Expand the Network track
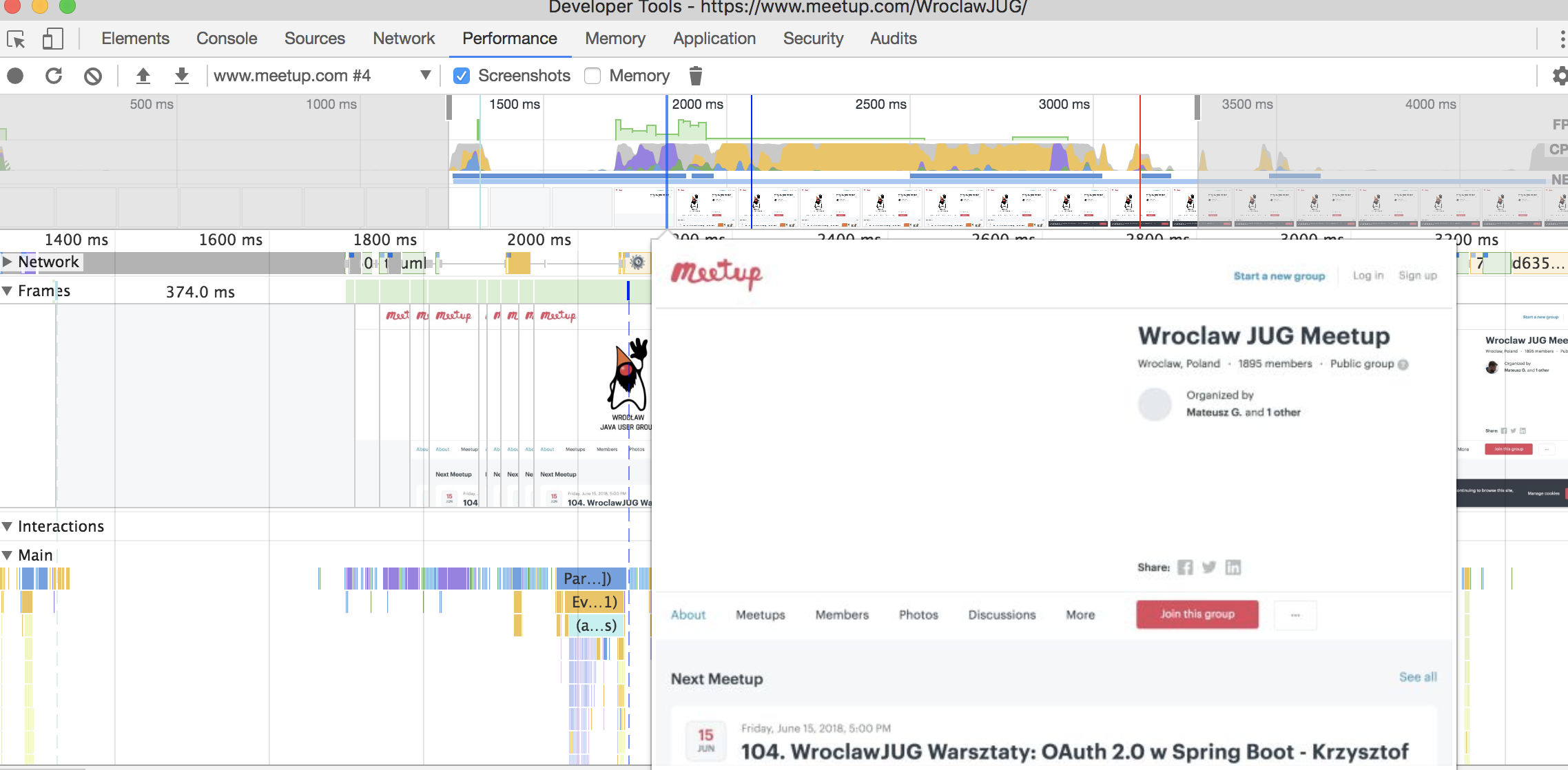The width and height of the screenshot is (1568, 770). point(8,262)
